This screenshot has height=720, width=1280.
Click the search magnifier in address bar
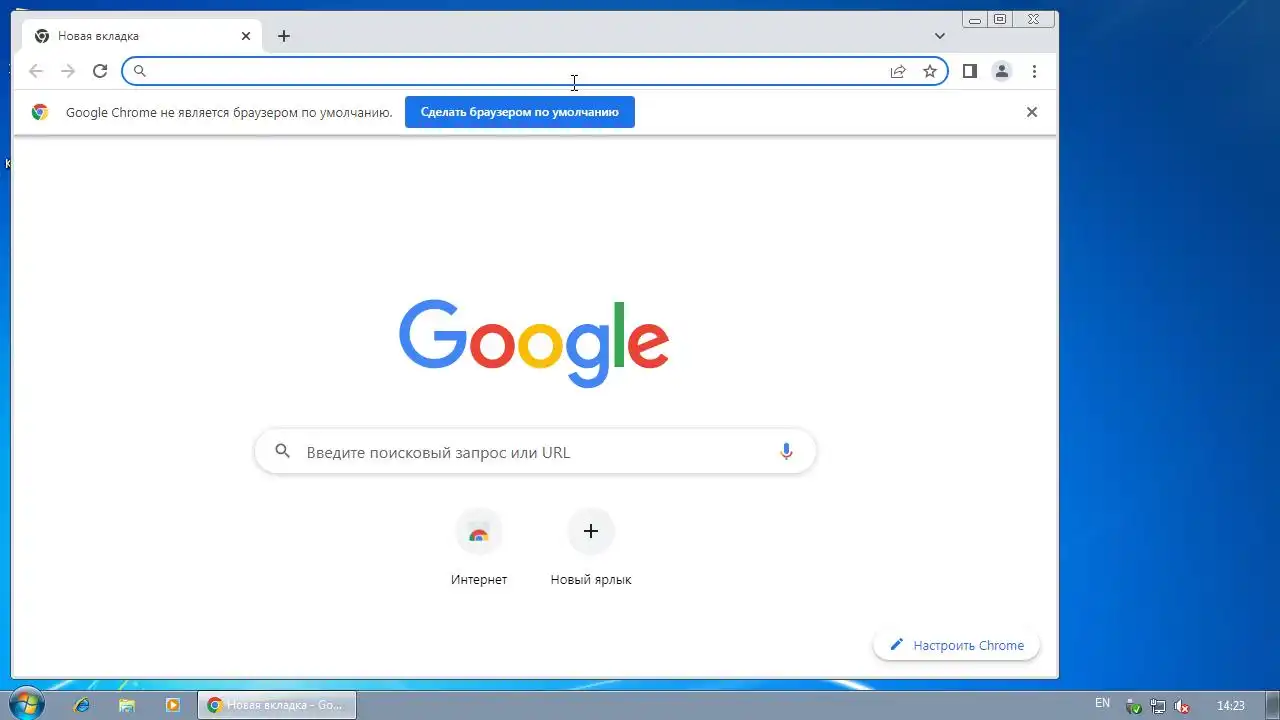[x=140, y=71]
